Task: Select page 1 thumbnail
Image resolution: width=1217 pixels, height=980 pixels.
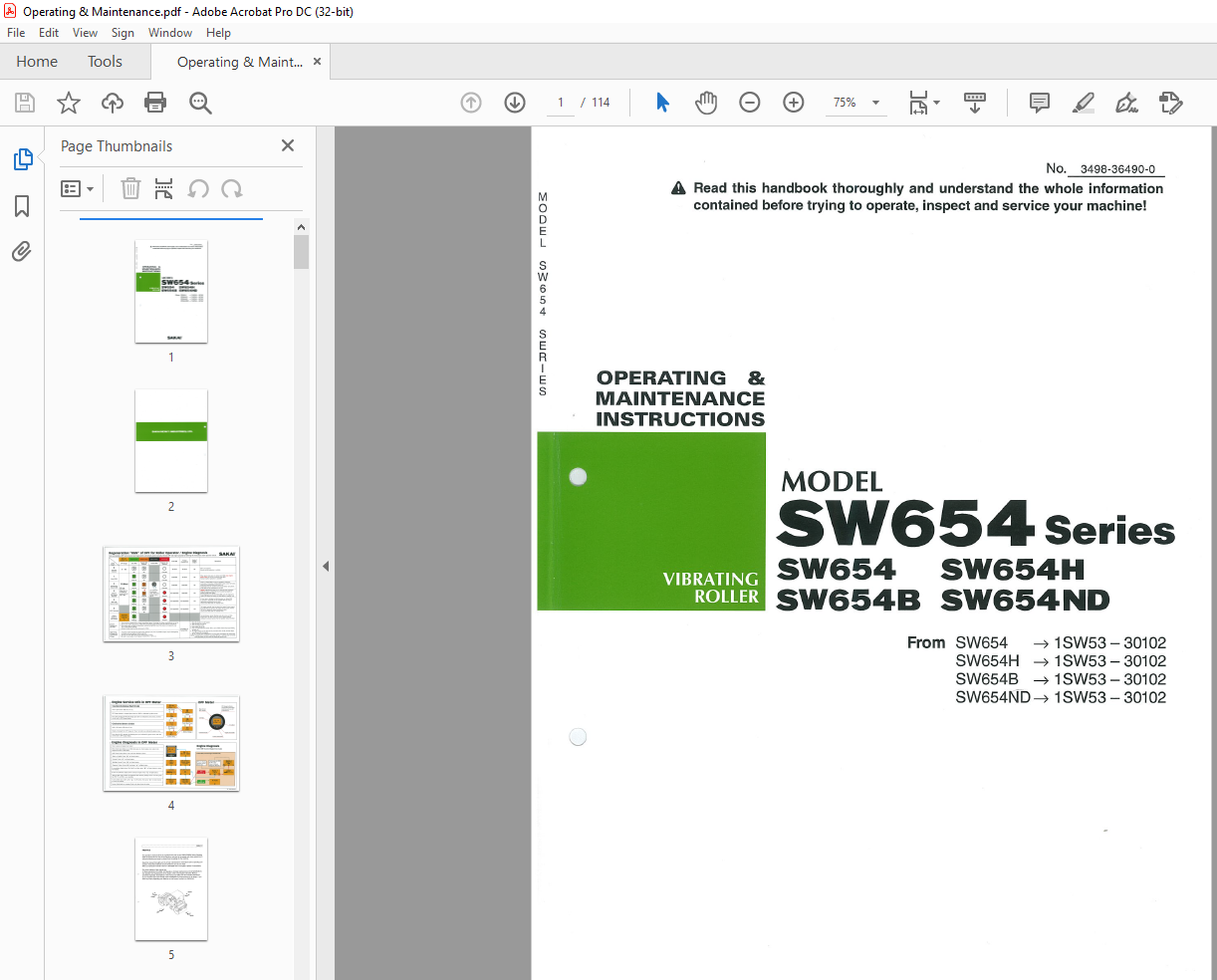Action: coord(171,292)
